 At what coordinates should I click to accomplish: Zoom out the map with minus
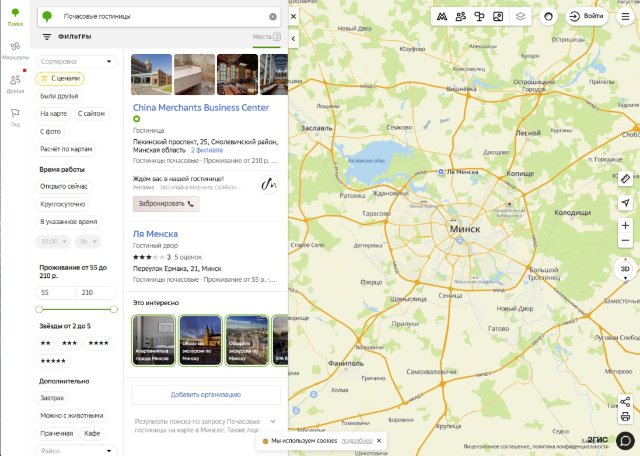625,240
